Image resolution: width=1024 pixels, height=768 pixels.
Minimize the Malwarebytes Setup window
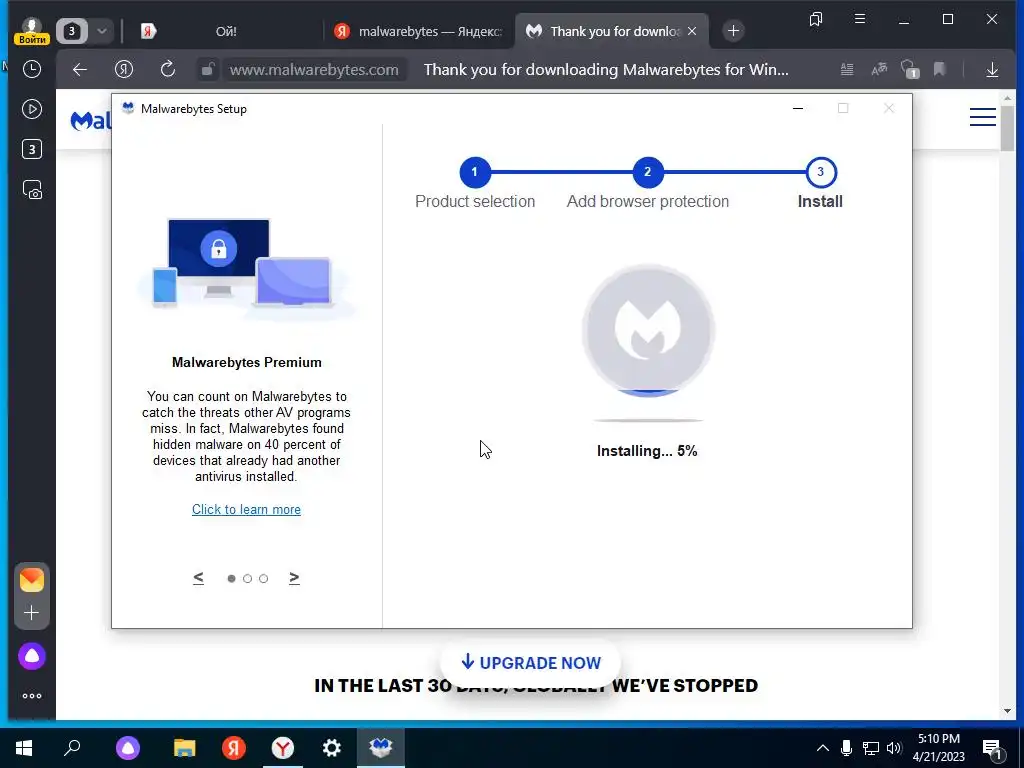click(x=797, y=108)
